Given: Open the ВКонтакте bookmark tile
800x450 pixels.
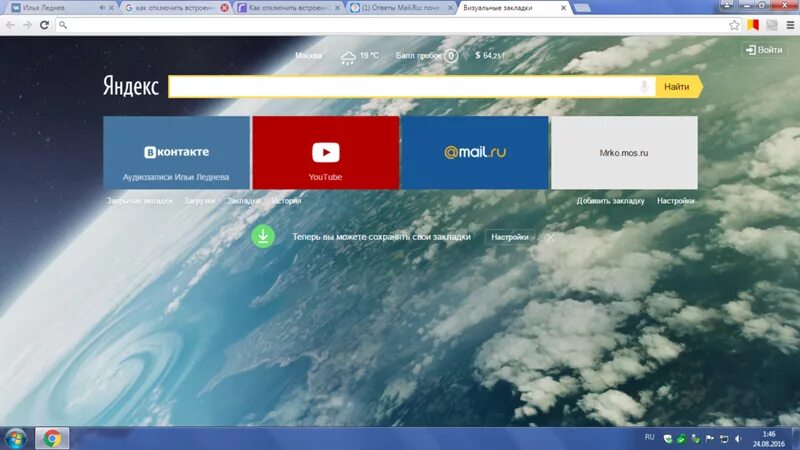Looking at the screenshot, I should (x=177, y=153).
